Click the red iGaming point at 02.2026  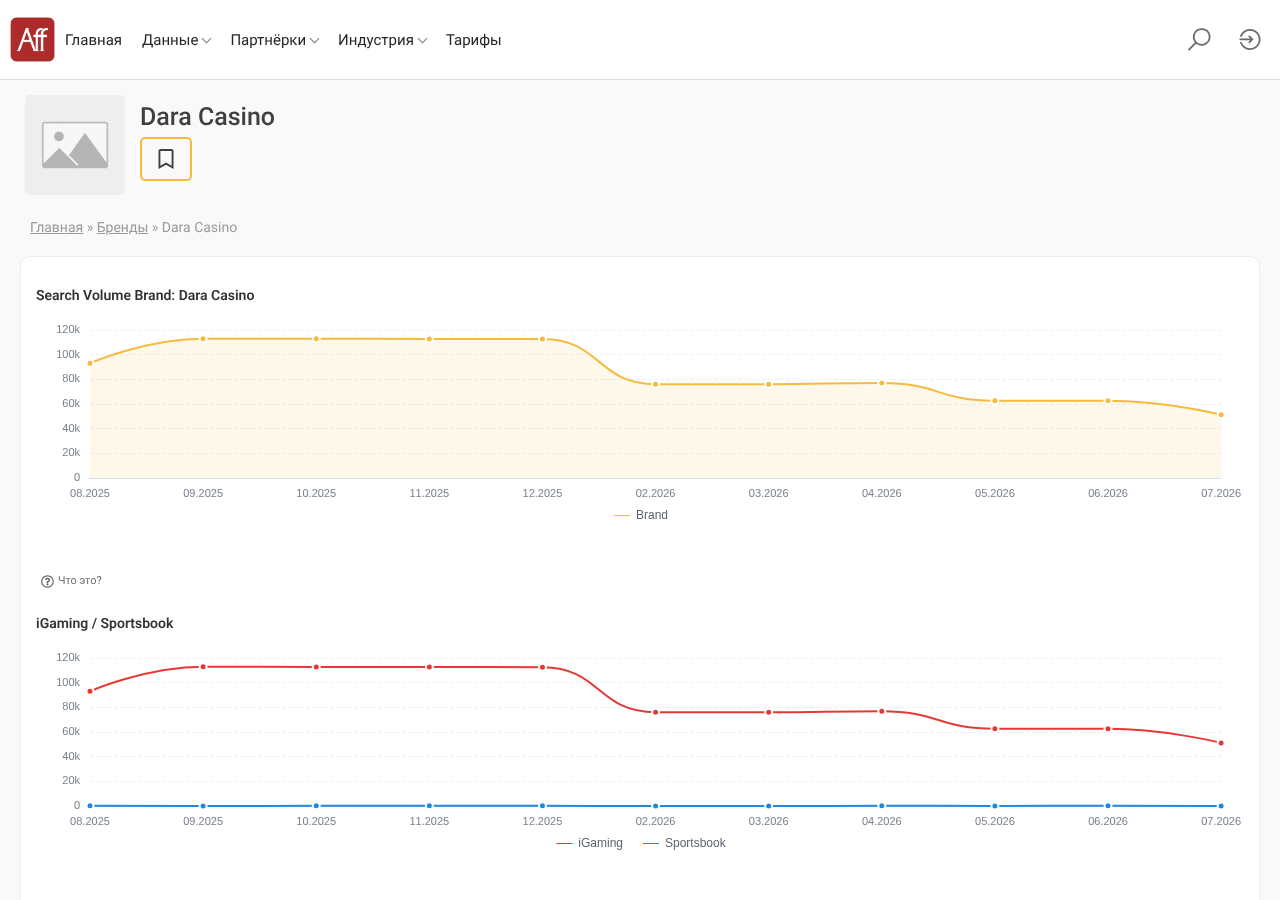coord(656,712)
